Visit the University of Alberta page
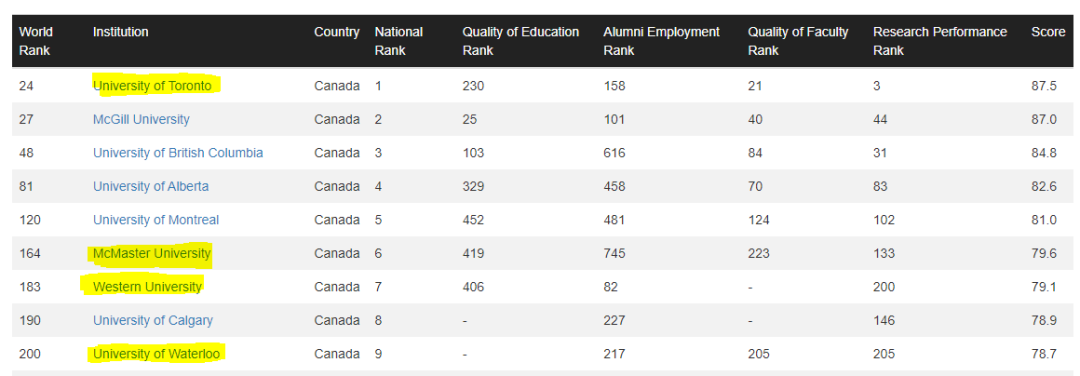 pos(151,187)
